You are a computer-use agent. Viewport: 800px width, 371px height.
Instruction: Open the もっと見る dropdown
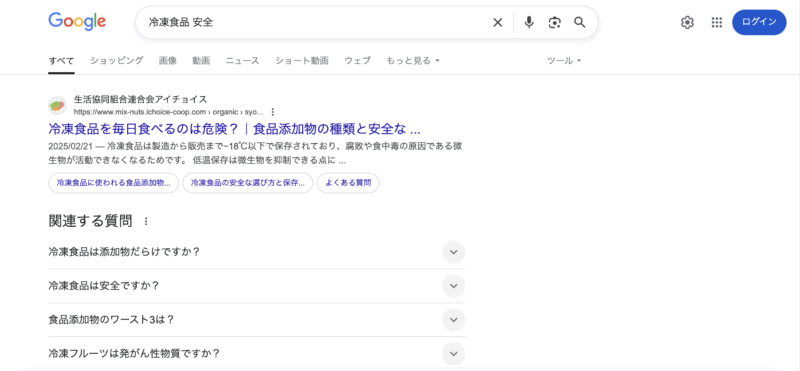(x=413, y=61)
